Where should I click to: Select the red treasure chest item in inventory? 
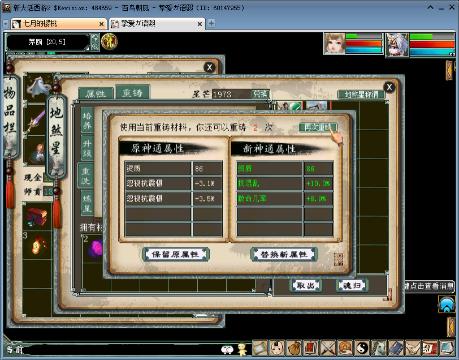click(37, 217)
